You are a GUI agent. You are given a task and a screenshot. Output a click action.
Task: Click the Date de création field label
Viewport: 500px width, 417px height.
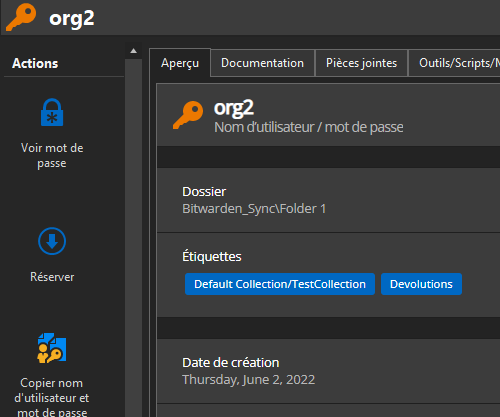tap(231, 363)
